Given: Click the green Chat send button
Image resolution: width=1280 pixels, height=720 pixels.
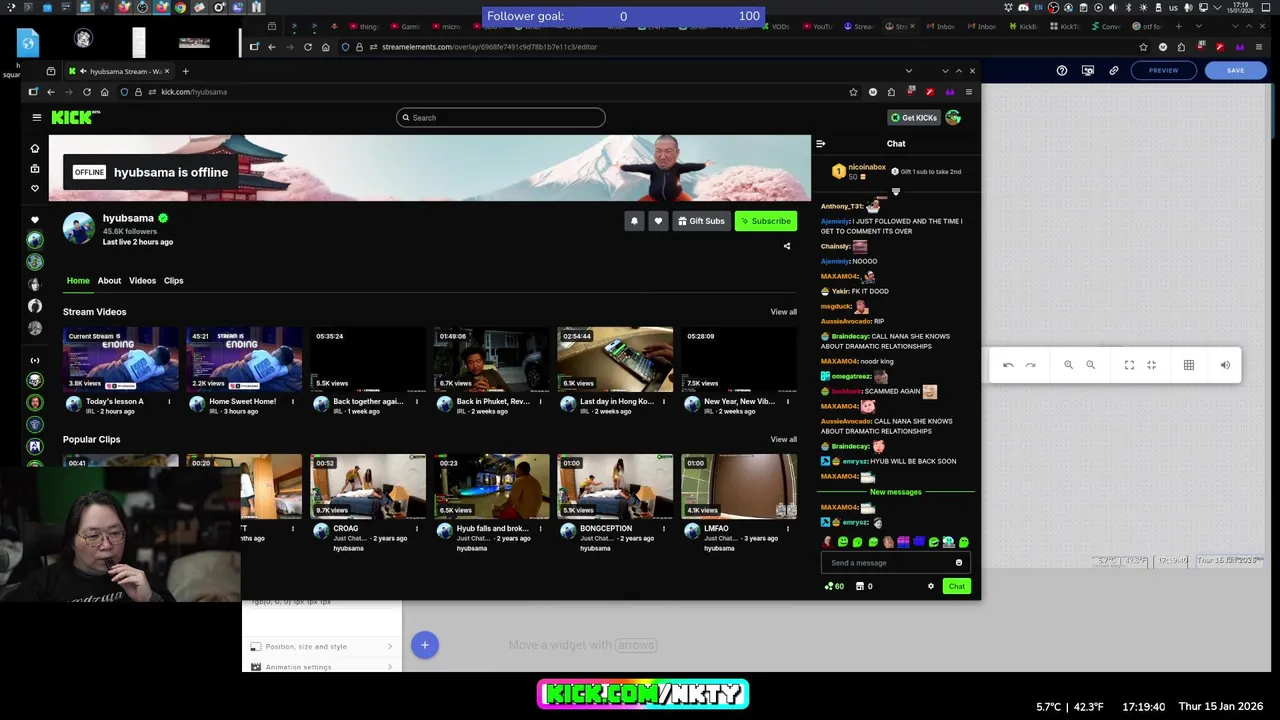Looking at the screenshot, I should (x=956, y=586).
